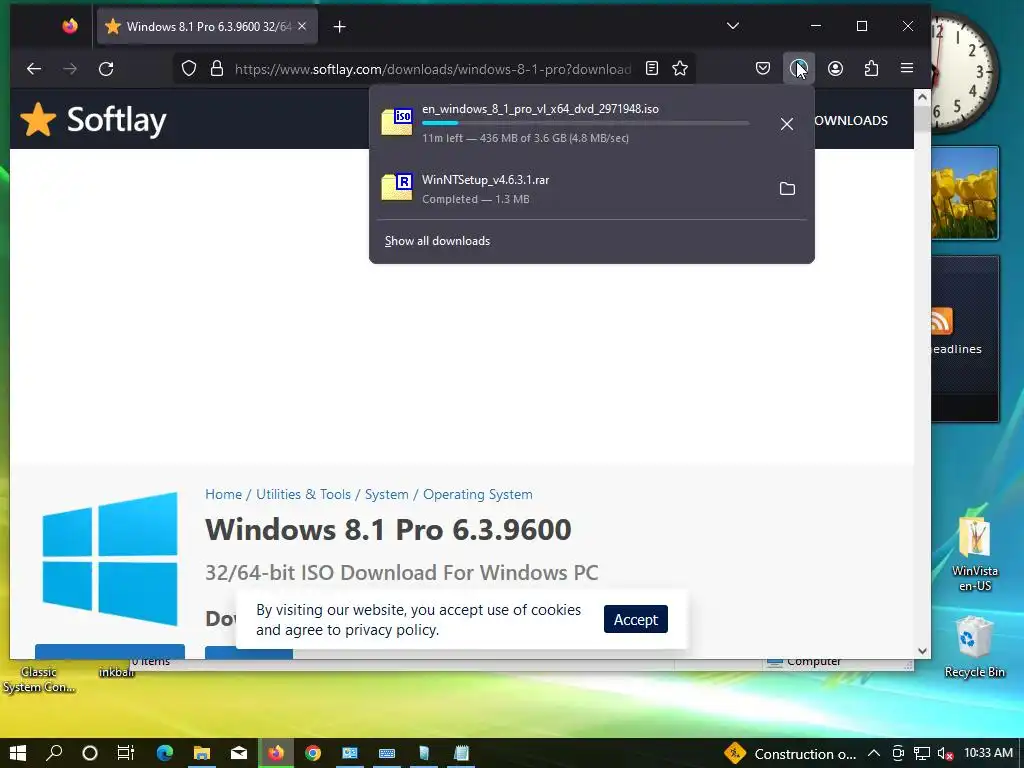The height and width of the screenshot is (768, 1024).
Task: Click the padlock site information icon
Action: point(217,69)
